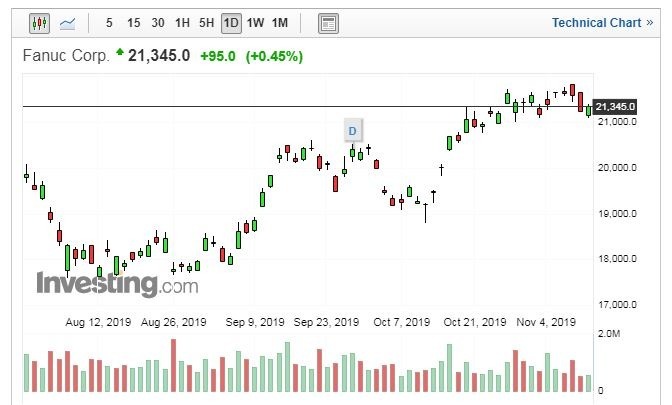Click the Nov 4, 2019 date label

point(546,322)
